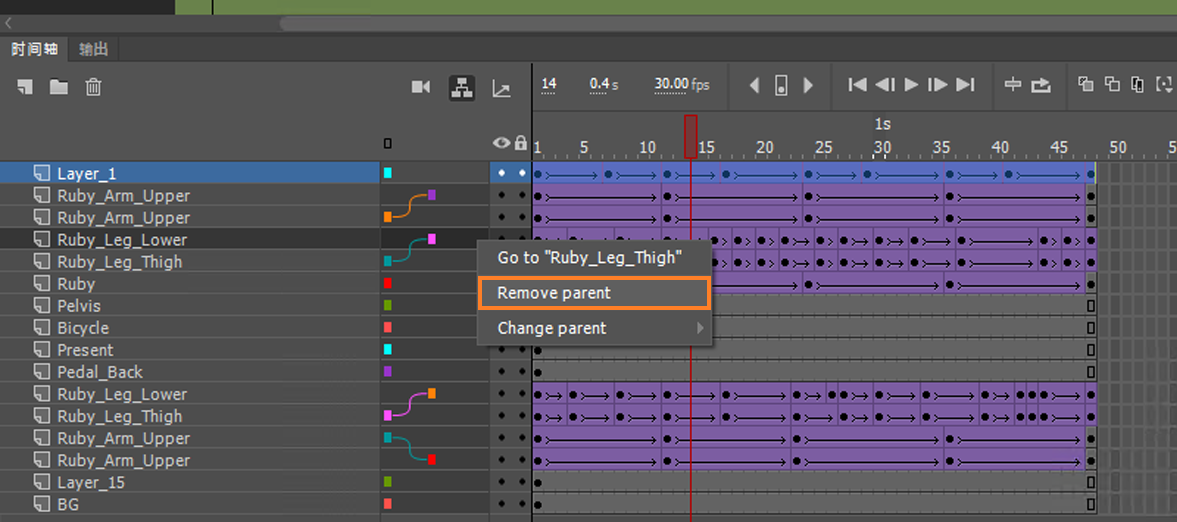
Task: Toggle the visibility dot for the Pelvis layer
Action: 502,306
